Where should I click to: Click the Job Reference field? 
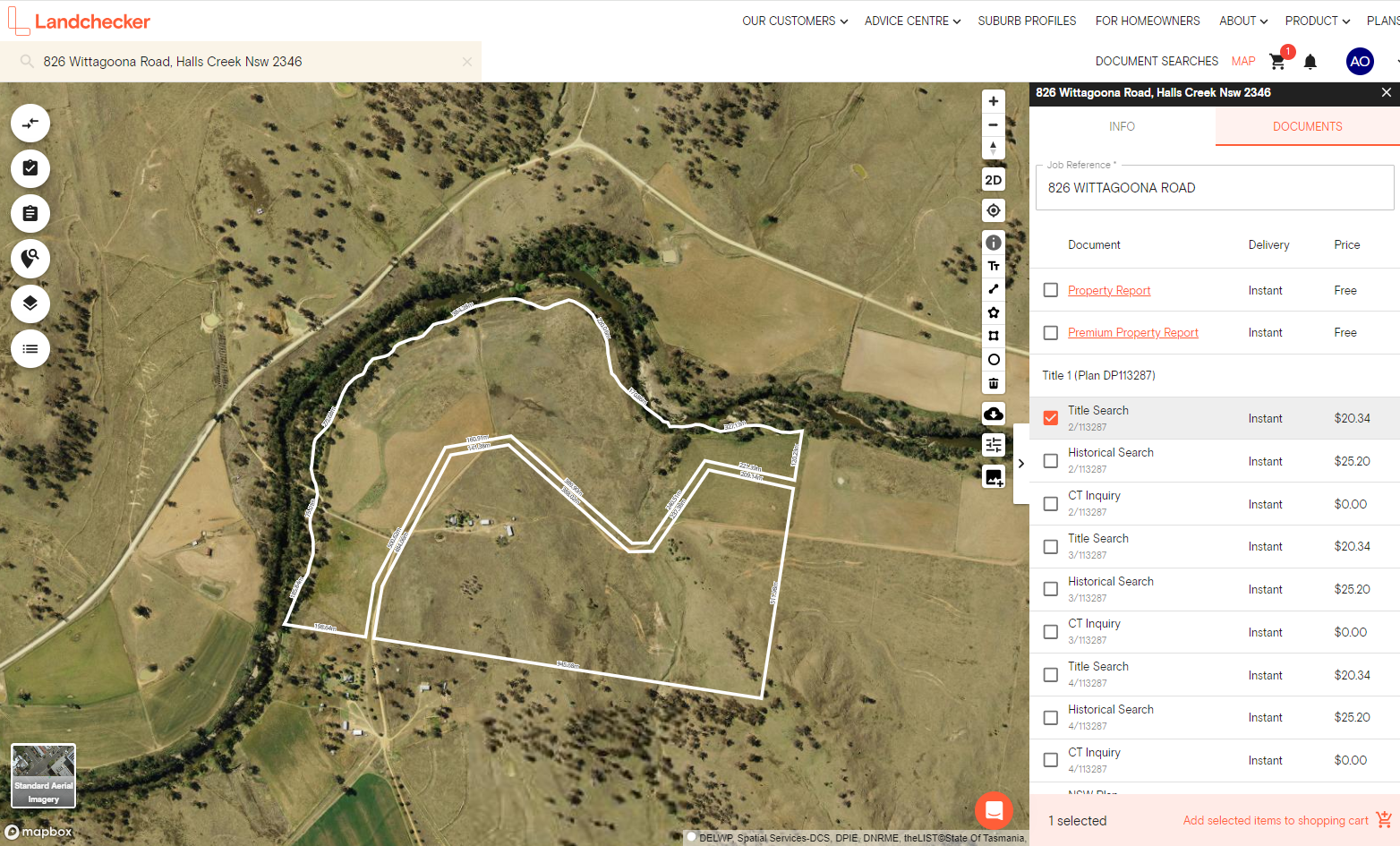click(x=1215, y=188)
